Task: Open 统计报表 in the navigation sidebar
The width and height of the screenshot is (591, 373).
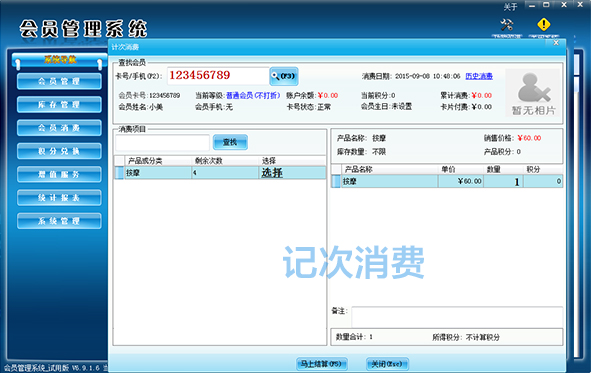Action: [59, 198]
